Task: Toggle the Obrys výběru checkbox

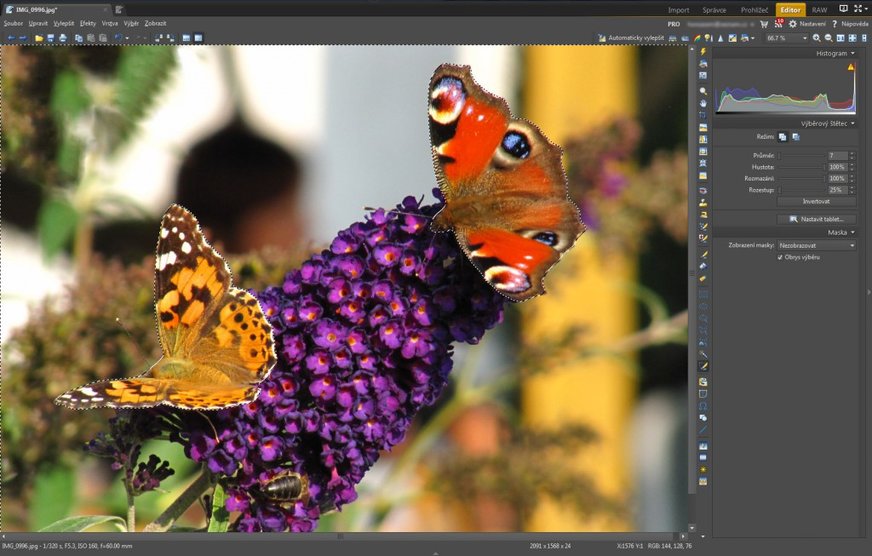Action: 780,257
